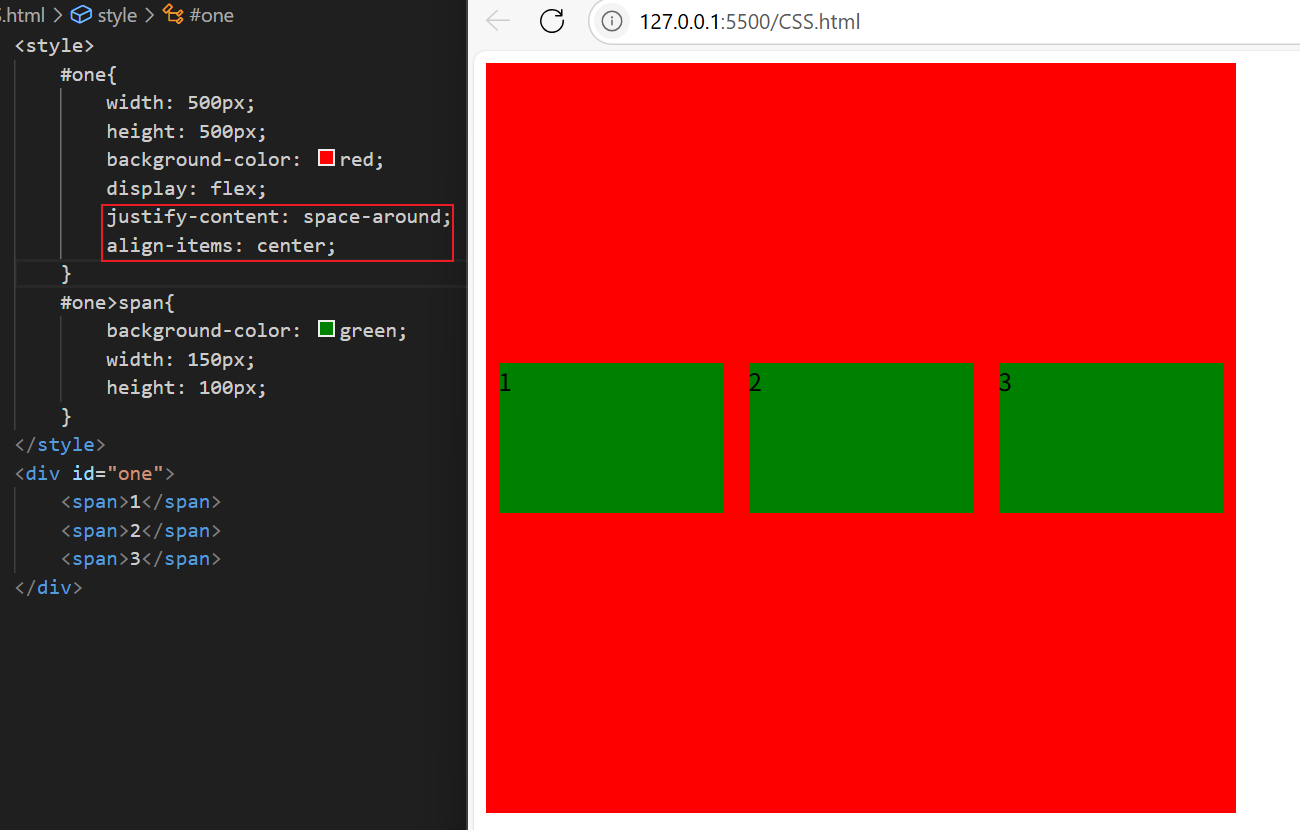Place cursor on the #one{ selector line
Viewport: 1300px width, 830px height.
(x=89, y=74)
